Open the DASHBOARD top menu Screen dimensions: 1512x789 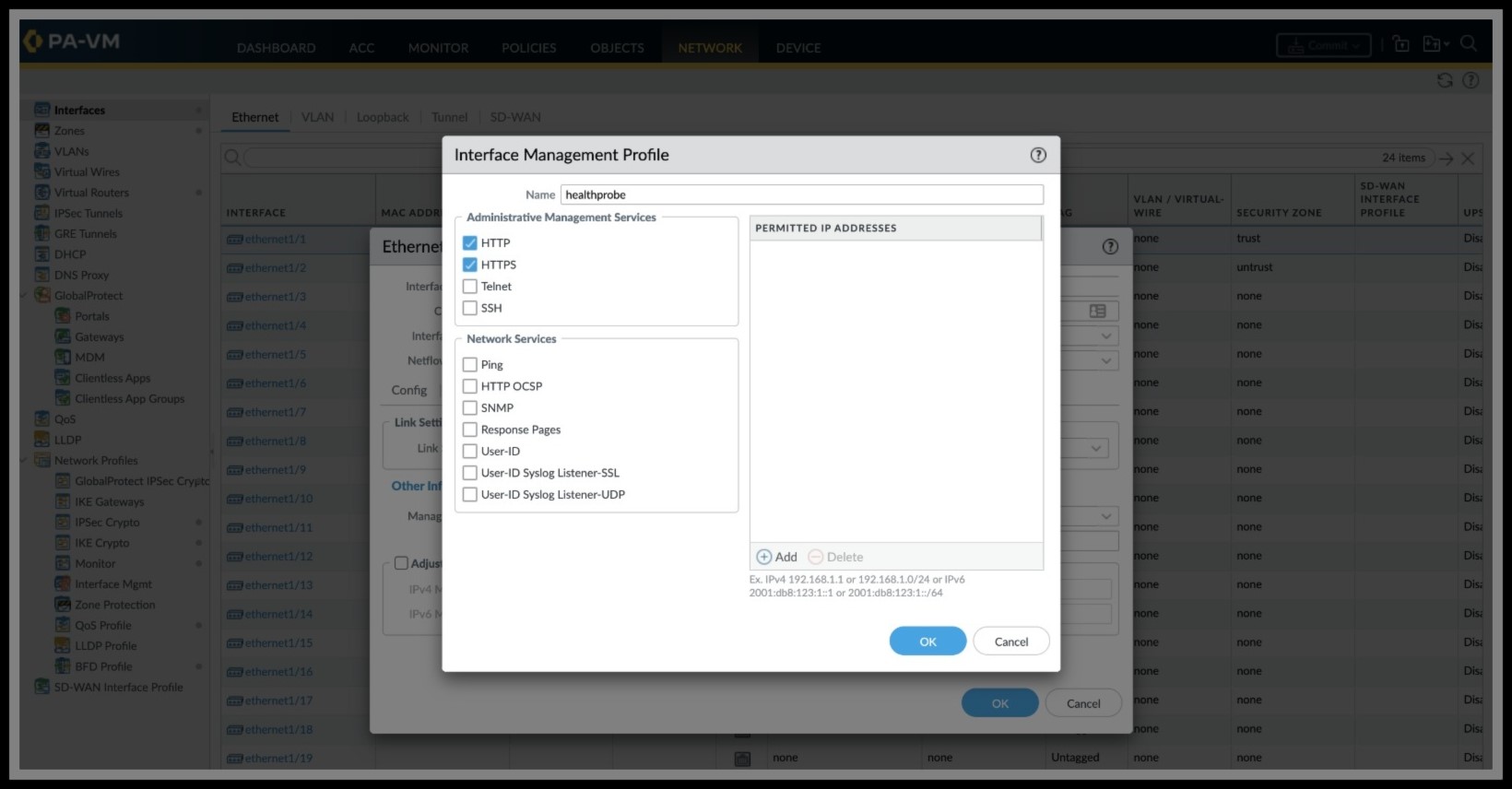tap(276, 48)
